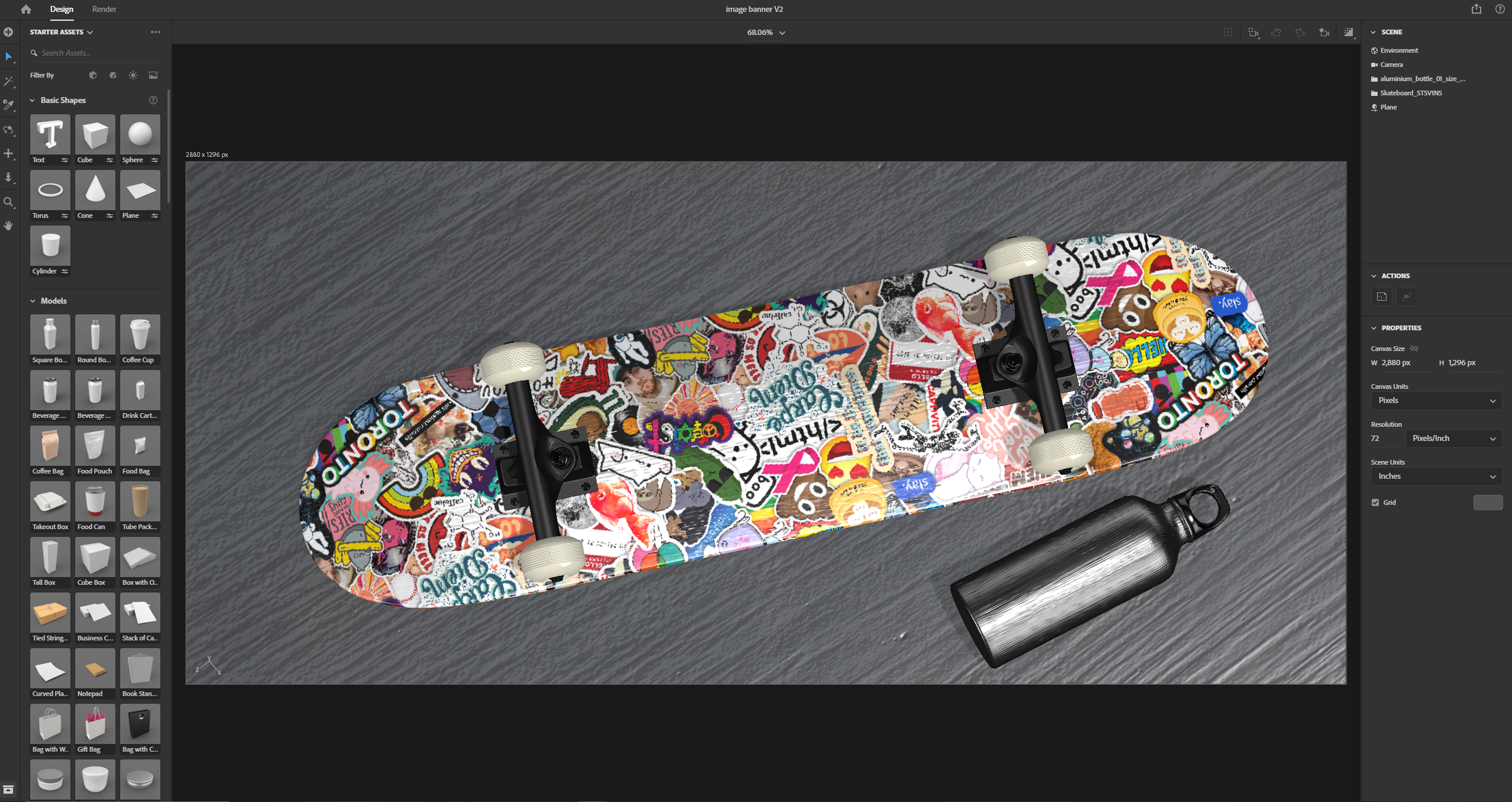Uncheck the Grid checkbox
This screenshot has width=1512, height=802.
click(x=1375, y=503)
